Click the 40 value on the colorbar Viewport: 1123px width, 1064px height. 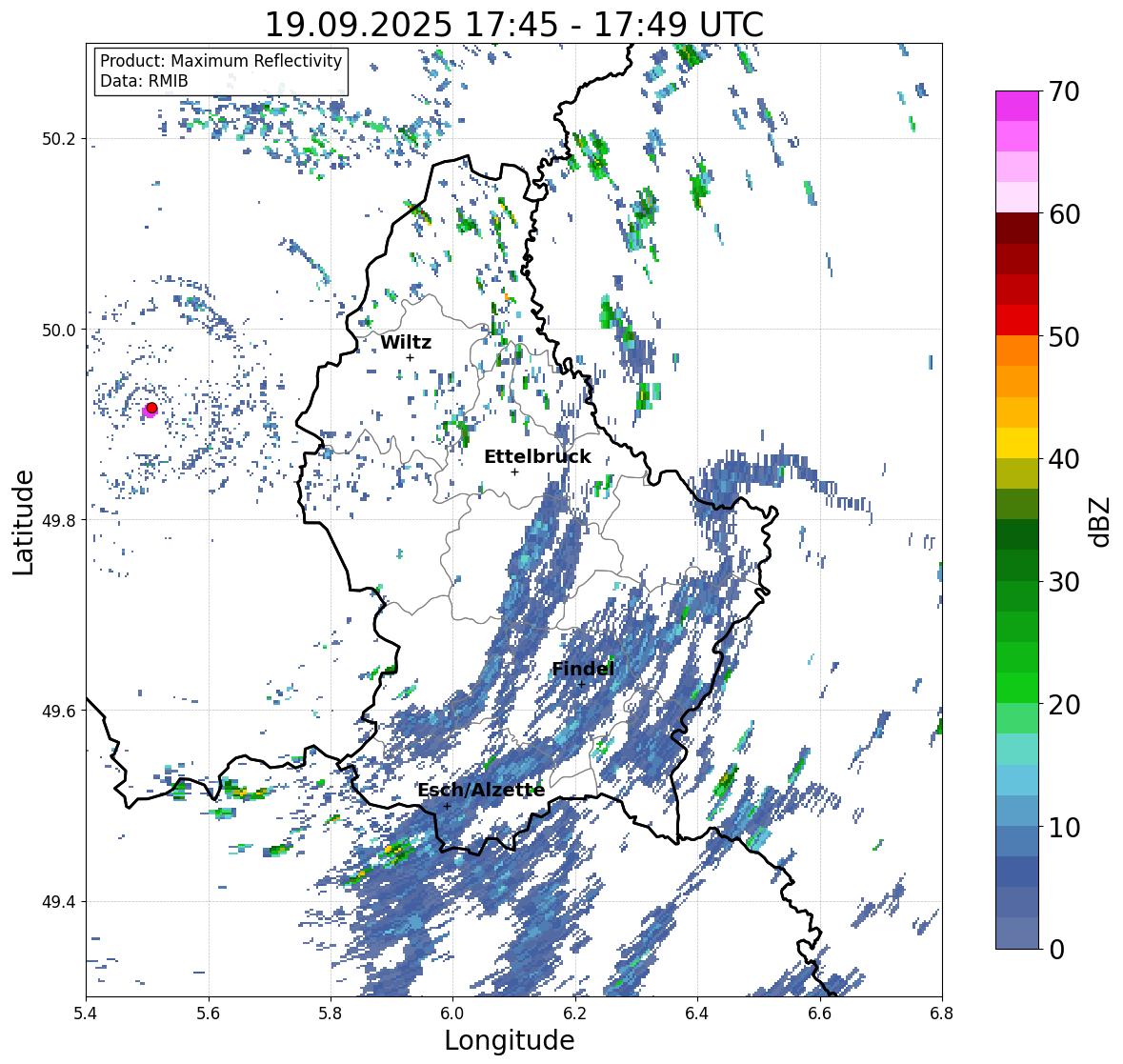click(x=1063, y=459)
